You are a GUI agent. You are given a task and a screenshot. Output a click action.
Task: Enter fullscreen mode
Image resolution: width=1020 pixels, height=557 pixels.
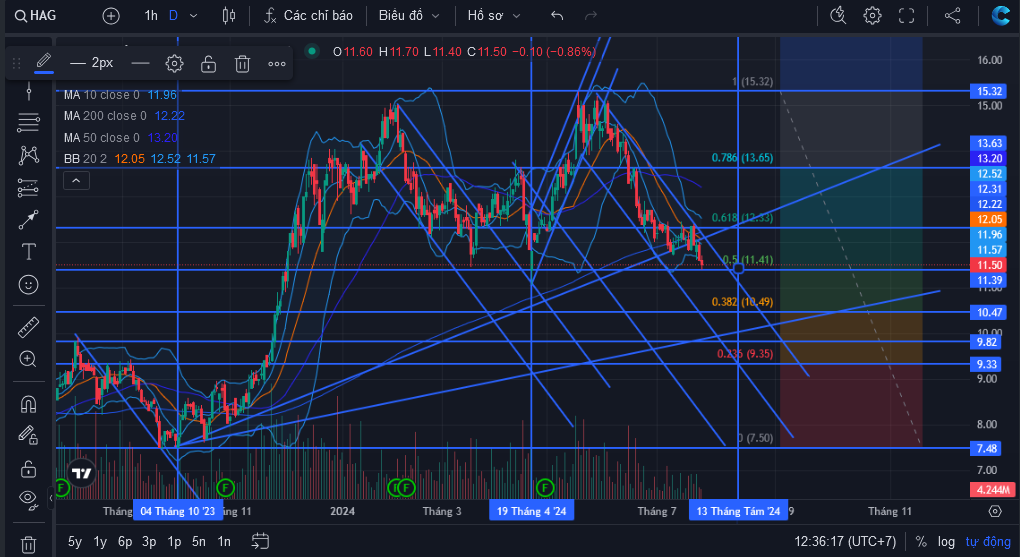[x=906, y=16]
